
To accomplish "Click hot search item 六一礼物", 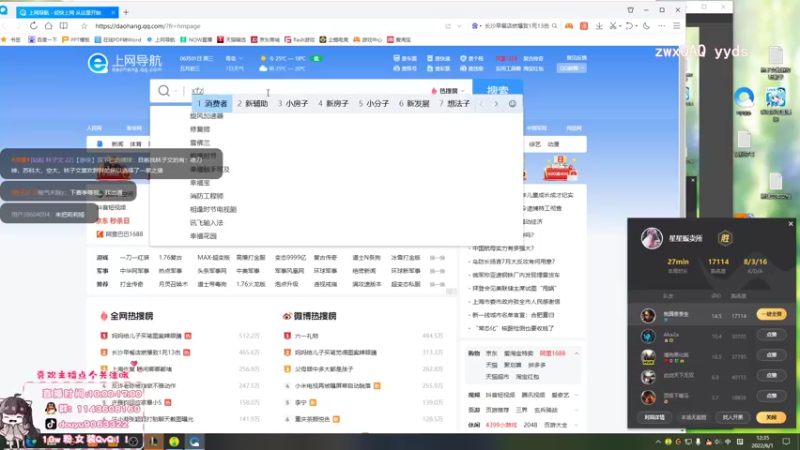I will (307, 336).
